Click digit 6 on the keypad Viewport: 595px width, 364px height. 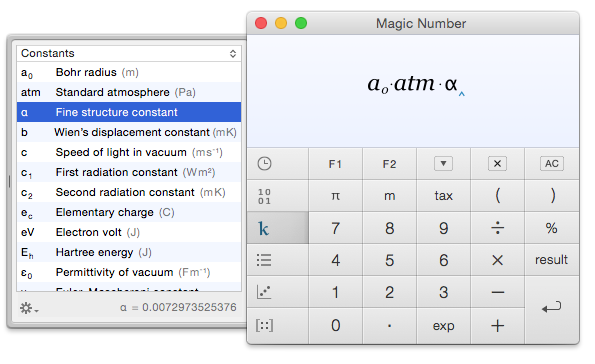click(x=443, y=260)
